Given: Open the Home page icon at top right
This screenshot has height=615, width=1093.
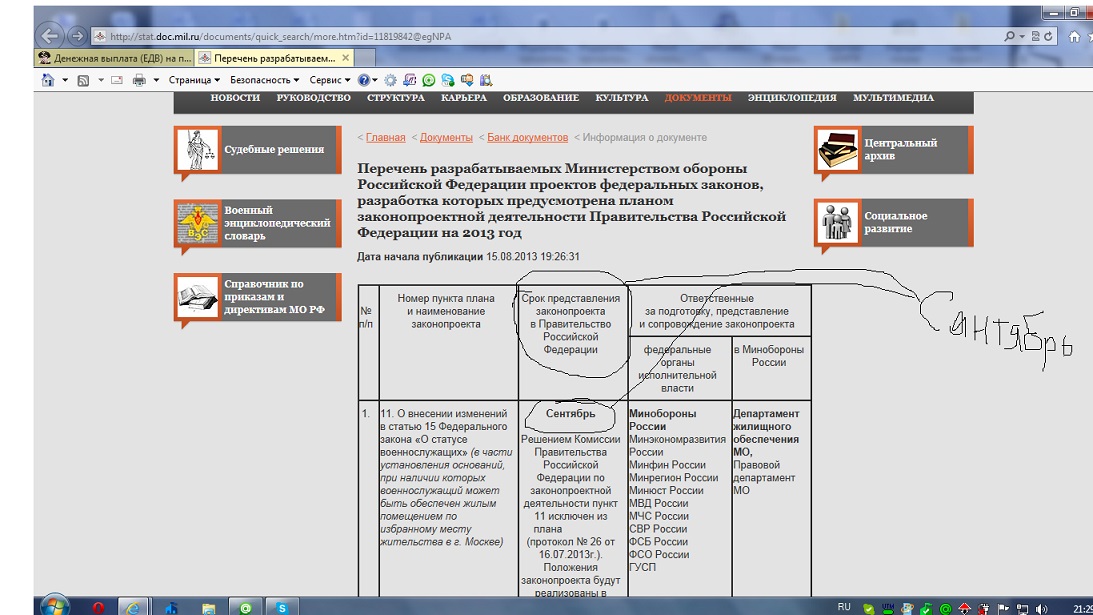Looking at the screenshot, I should point(1074,36).
